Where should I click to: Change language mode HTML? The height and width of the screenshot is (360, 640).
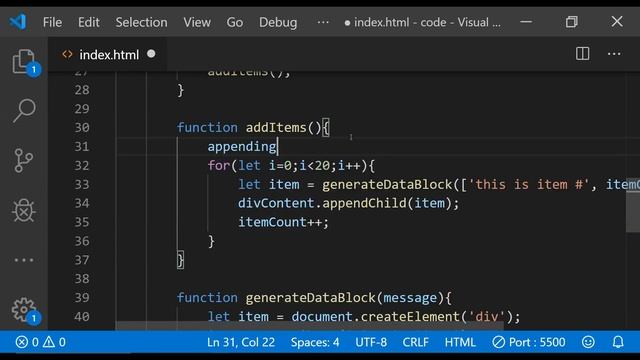tap(460, 342)
